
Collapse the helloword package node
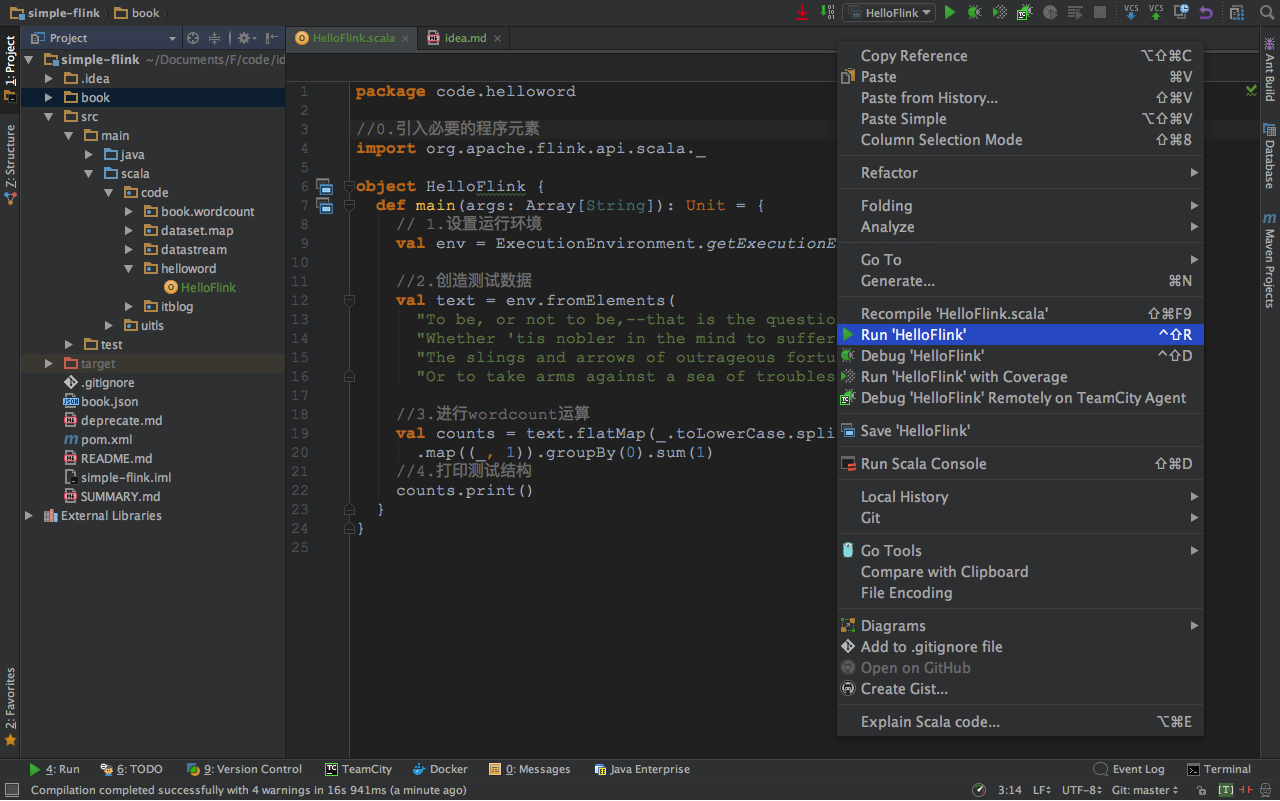point(129,269)
